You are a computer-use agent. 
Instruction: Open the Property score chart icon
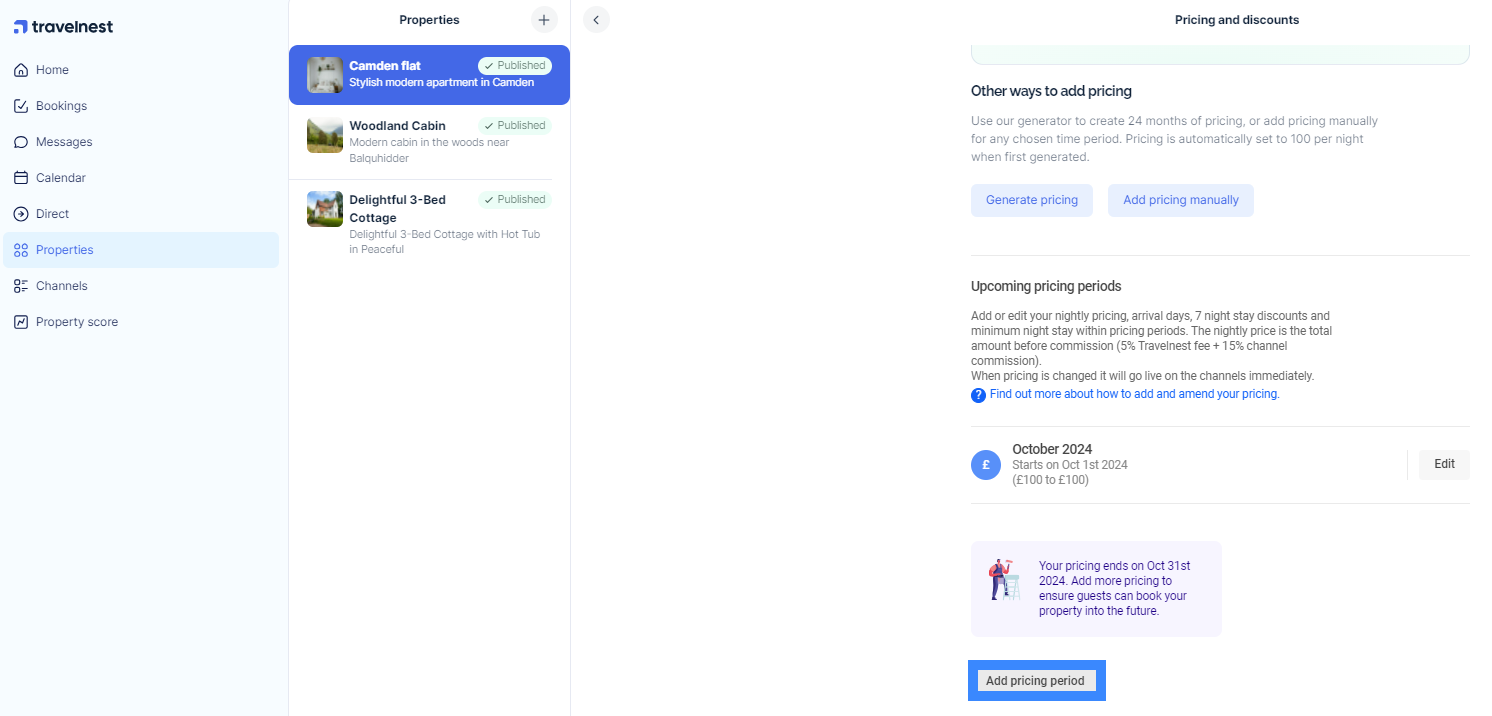(x=20, y=322)
